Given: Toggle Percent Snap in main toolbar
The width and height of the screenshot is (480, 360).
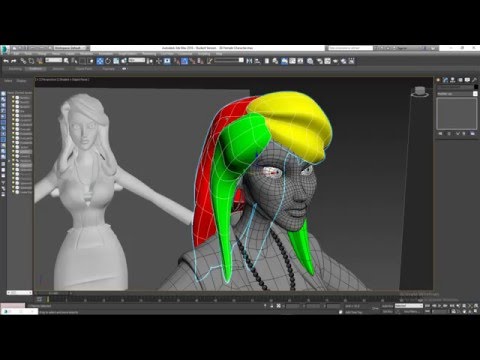Looking at the screenshot, I should pos(192,61).
